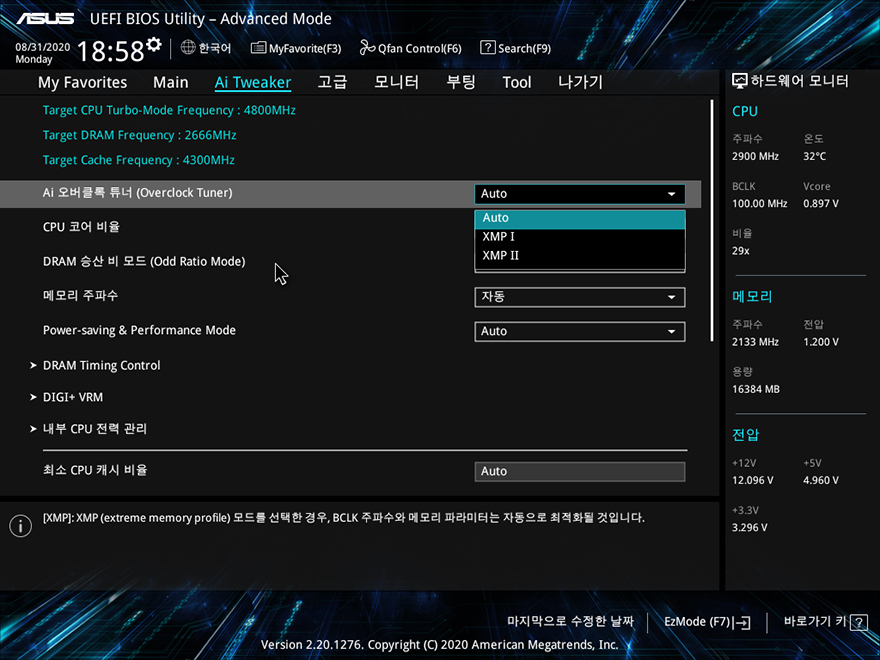This screenshot has width=880, height=660.
Task: Open the My Favorites tab
Action: pyautogui.click(x=82, y=82)
